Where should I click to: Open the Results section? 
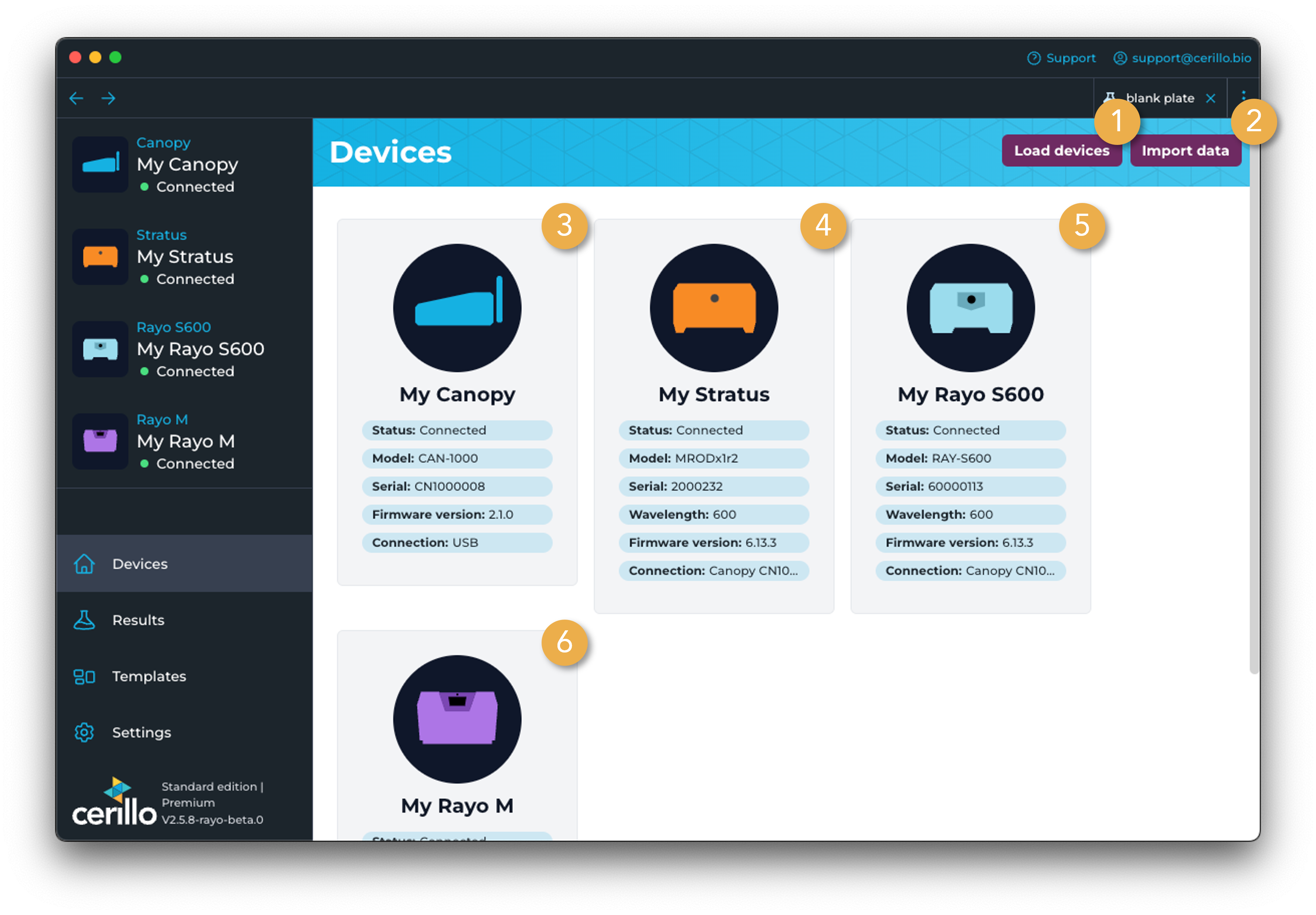coord(138,620)
